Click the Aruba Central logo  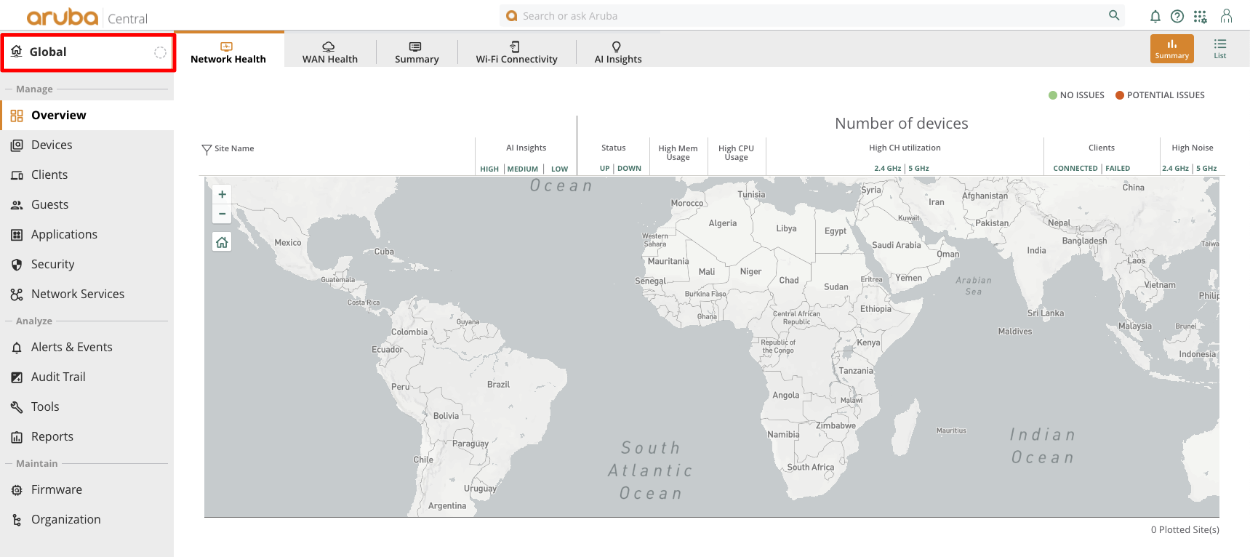pos(87,17)
